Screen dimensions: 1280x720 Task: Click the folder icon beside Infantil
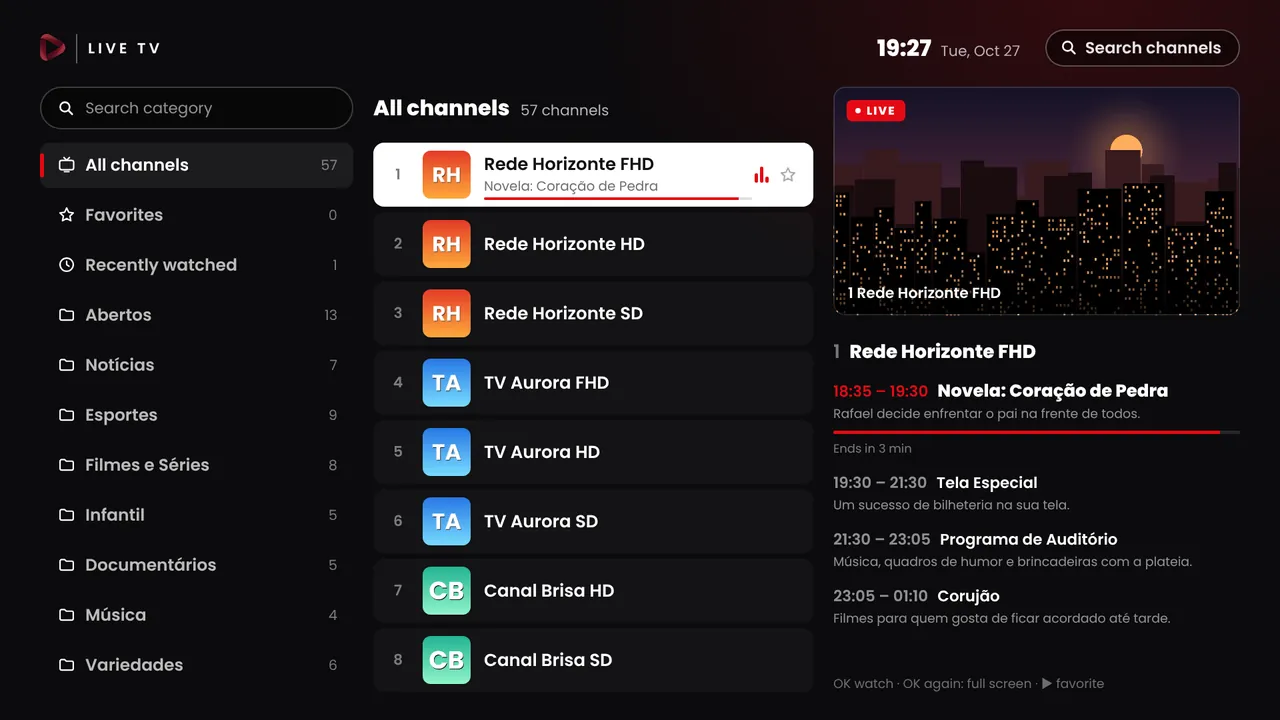67,515
